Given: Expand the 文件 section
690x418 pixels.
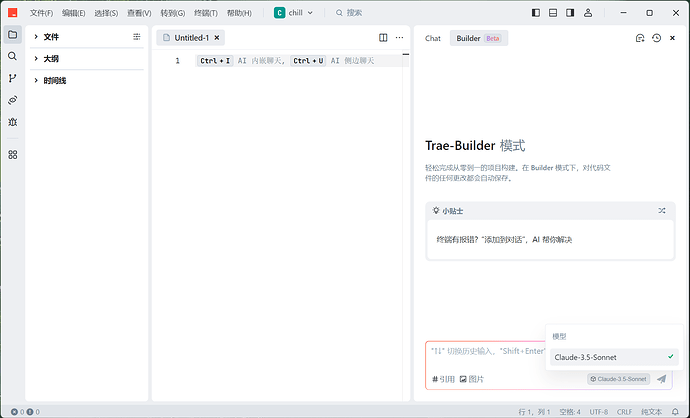Looking at the screenshot, I should point(87,37).
